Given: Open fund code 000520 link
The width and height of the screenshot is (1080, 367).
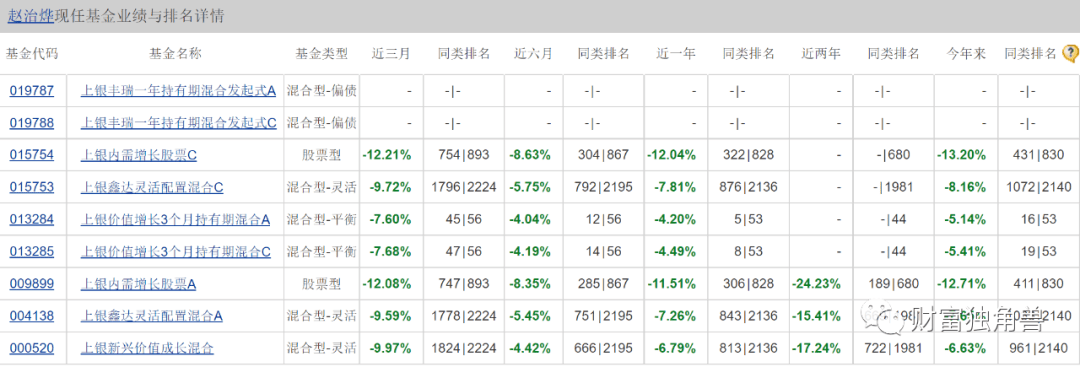Looking at the screenshot, I should tap(32, 348).
